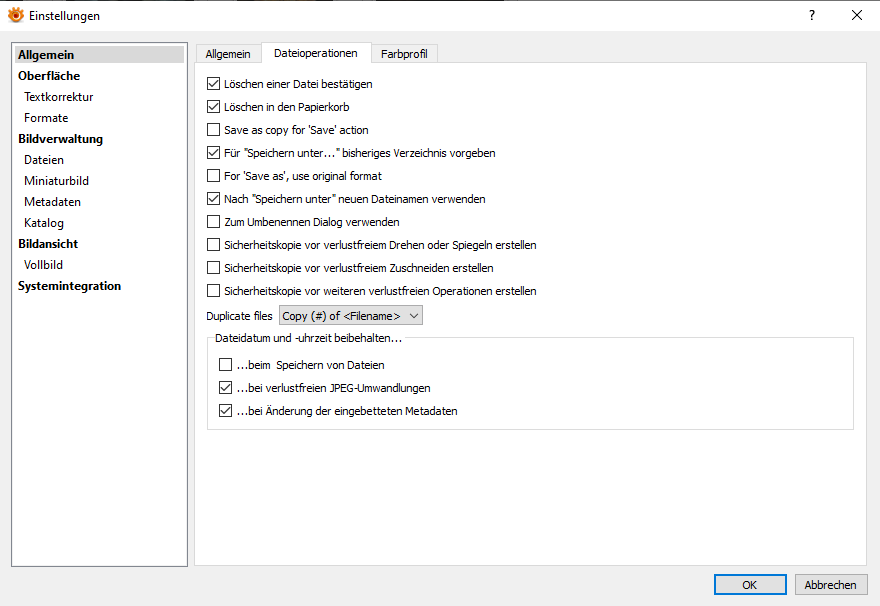Viewport: 880px width, 606px height.
Task: Switch to the Farbprofil tab
Action: [x=404, y=54]
